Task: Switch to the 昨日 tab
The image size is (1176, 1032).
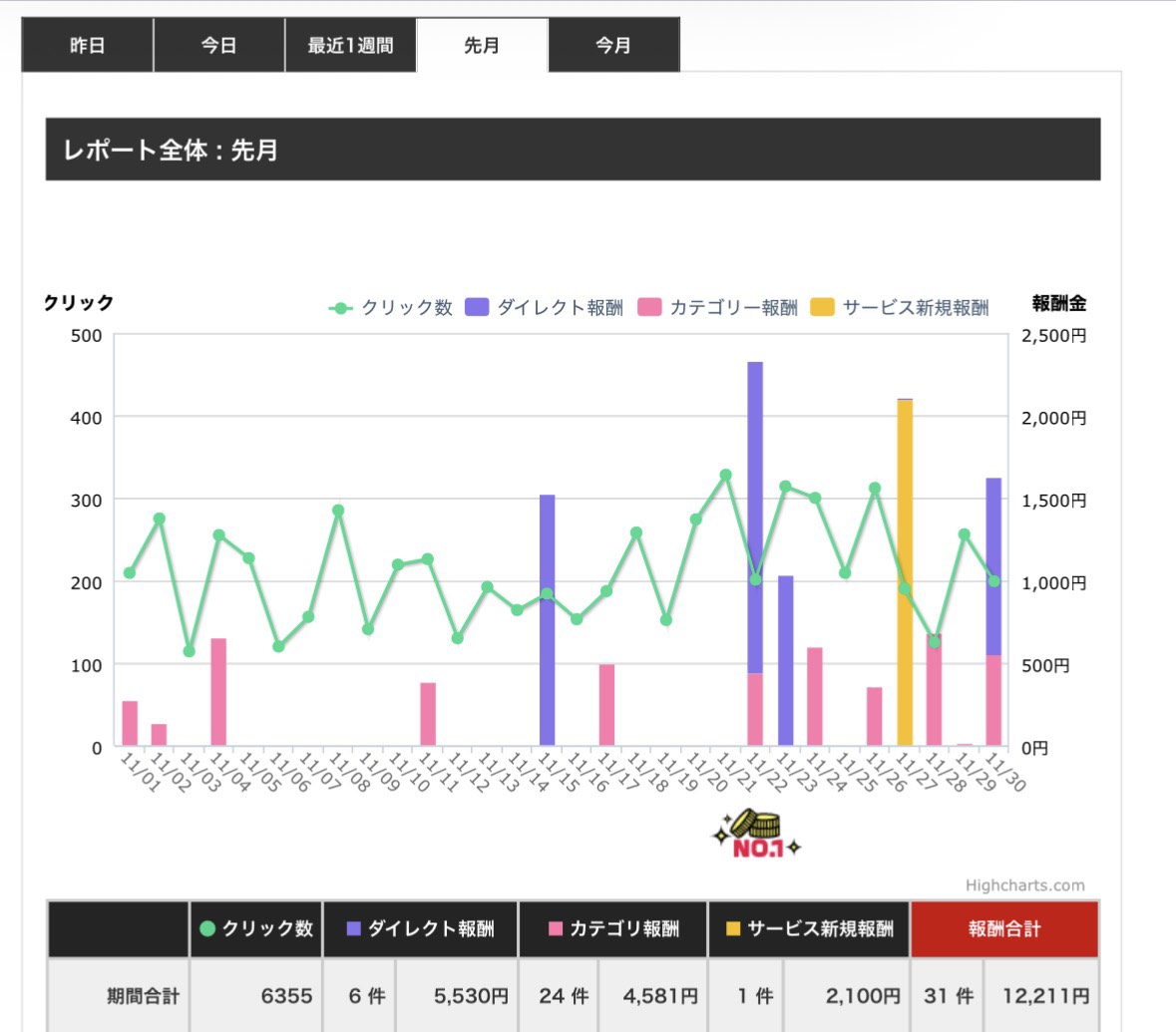Action: (87, 45)
